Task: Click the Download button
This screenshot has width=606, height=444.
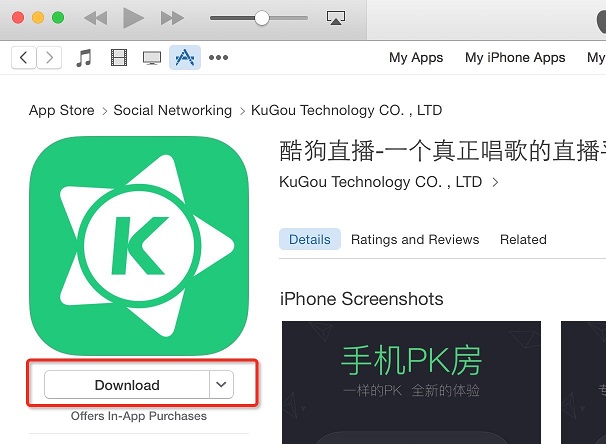Action: point(127,385)
